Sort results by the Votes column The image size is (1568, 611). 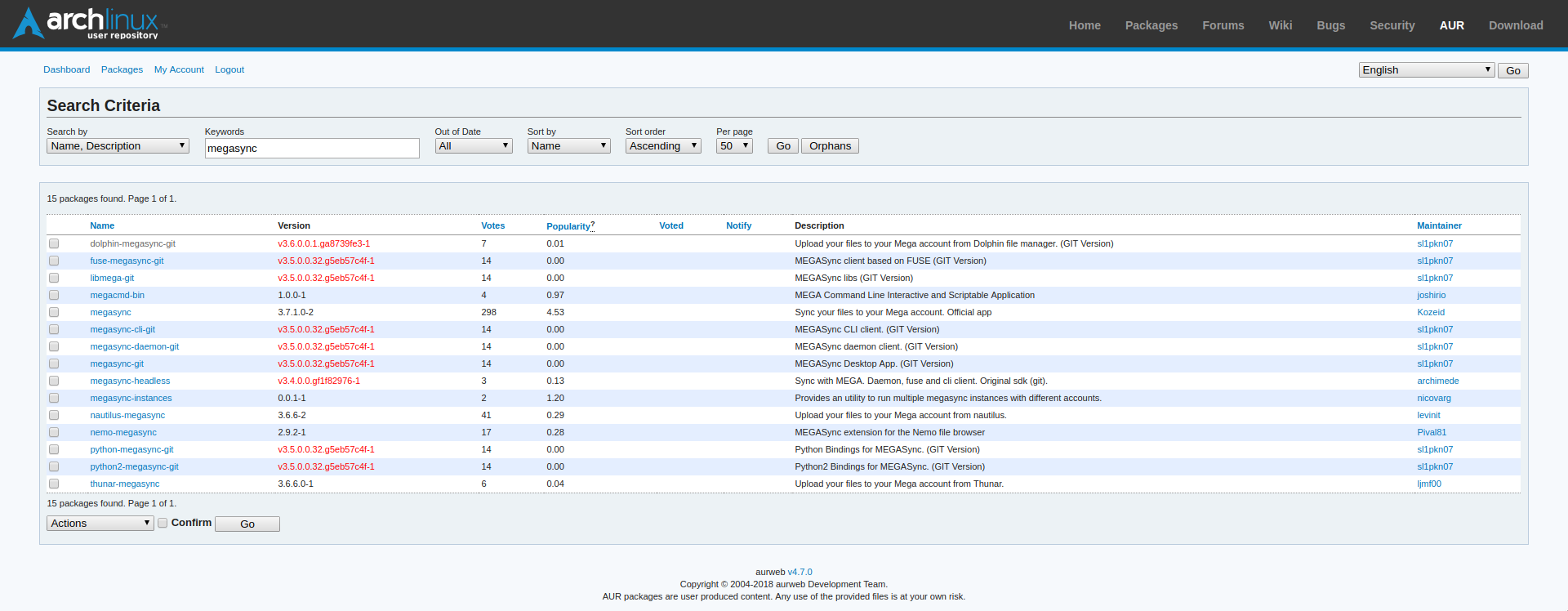click(x=493, y=225)
